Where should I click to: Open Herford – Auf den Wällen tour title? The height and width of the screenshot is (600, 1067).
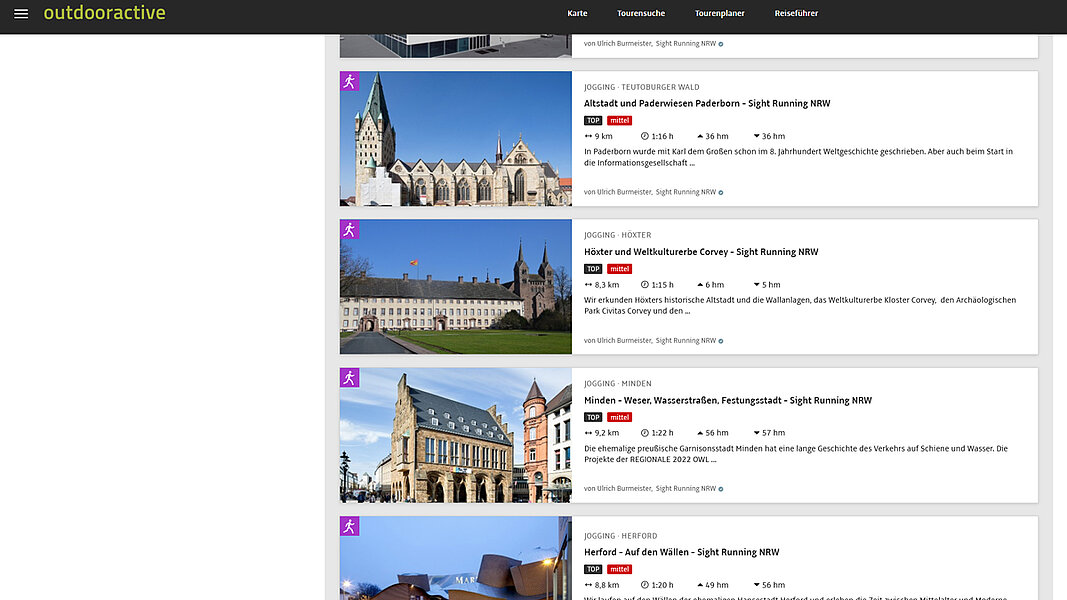tap(681, 552)
